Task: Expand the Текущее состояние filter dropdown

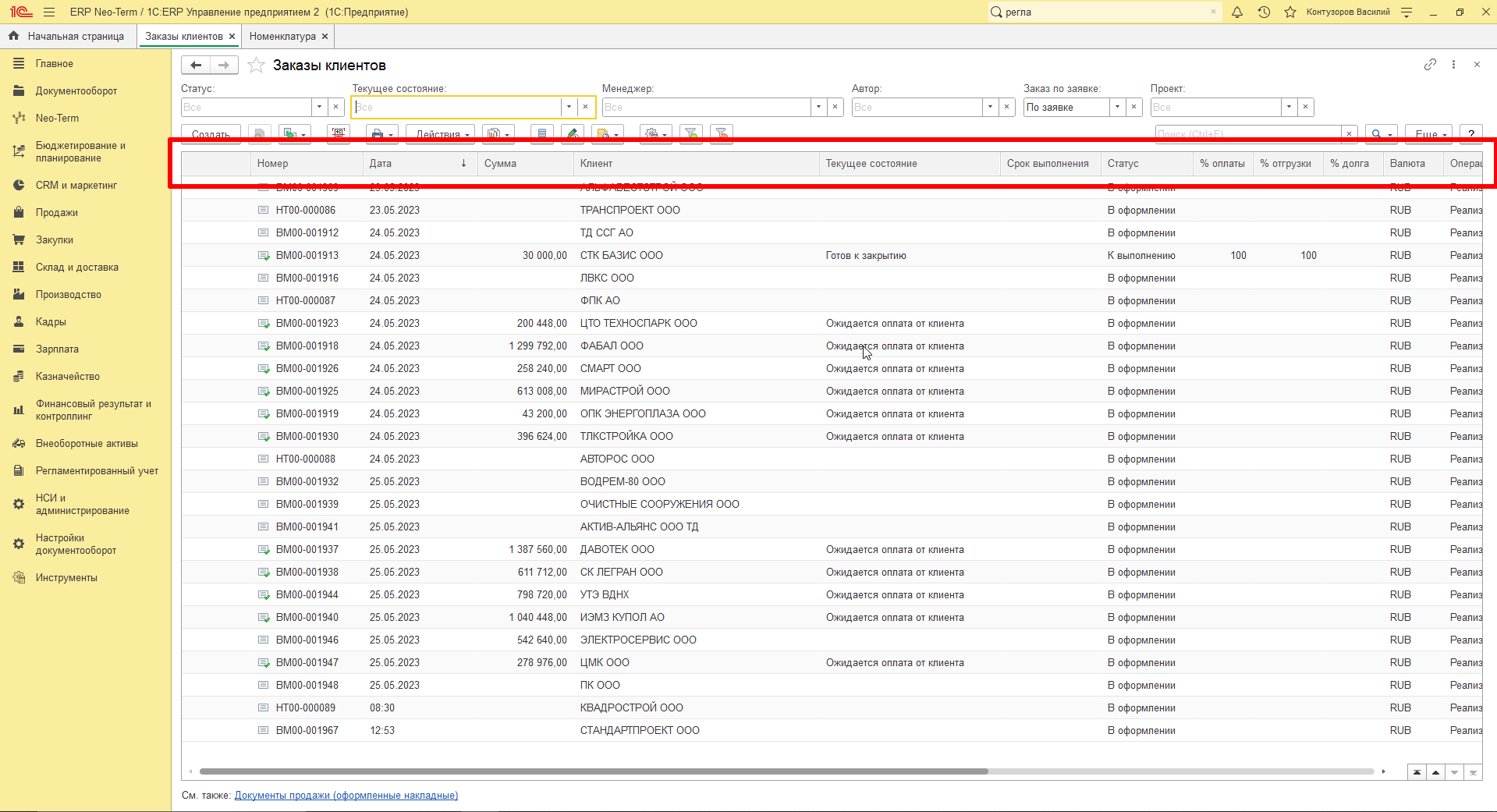Action: pyautogui.click(x=569, y=107)
